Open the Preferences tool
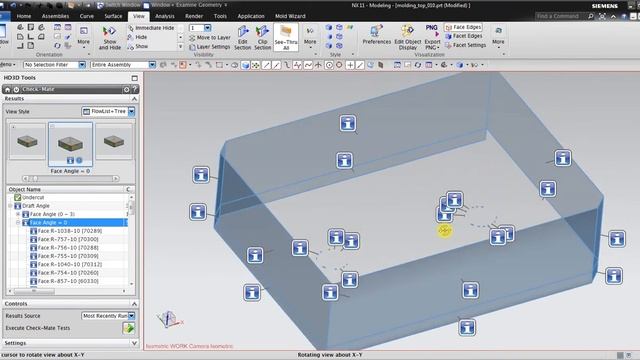 point(376,35)
